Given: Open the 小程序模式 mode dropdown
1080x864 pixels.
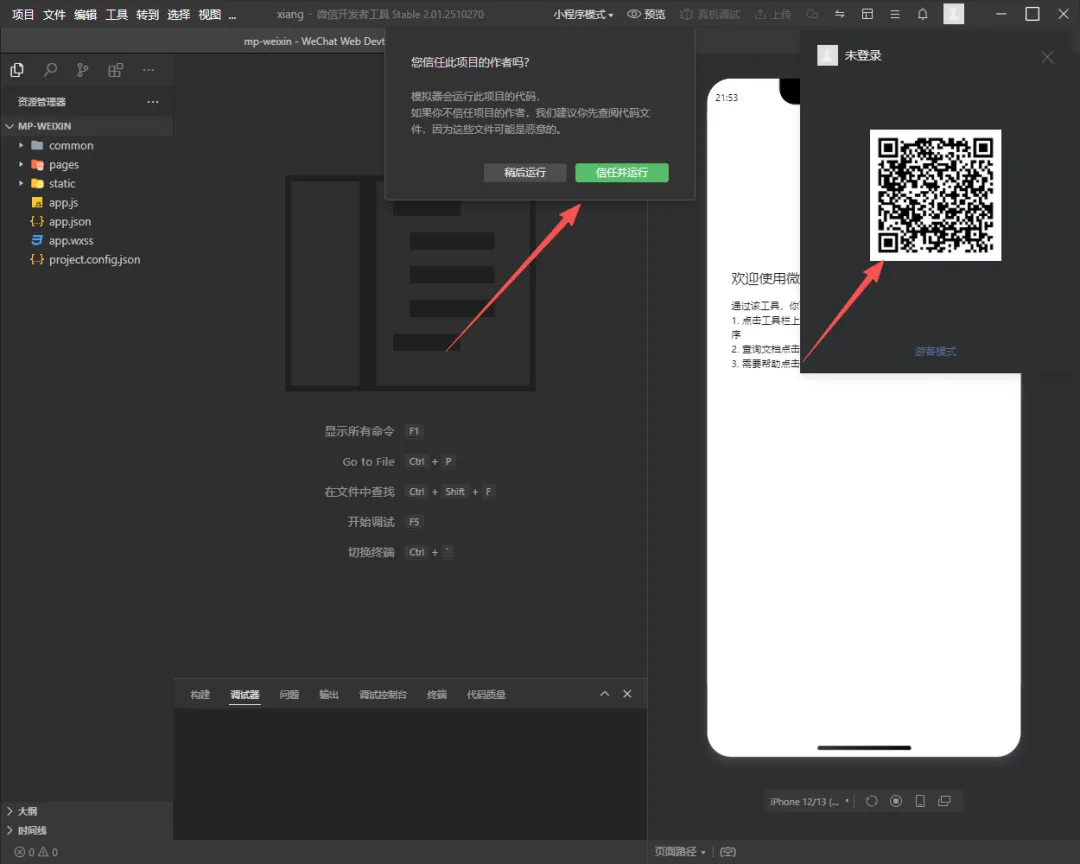Looking at the screenshot, I should 583,15.
